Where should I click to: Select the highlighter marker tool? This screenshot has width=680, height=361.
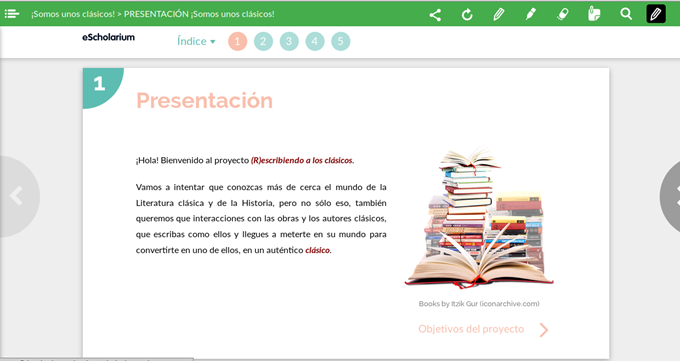click(530, 14)
